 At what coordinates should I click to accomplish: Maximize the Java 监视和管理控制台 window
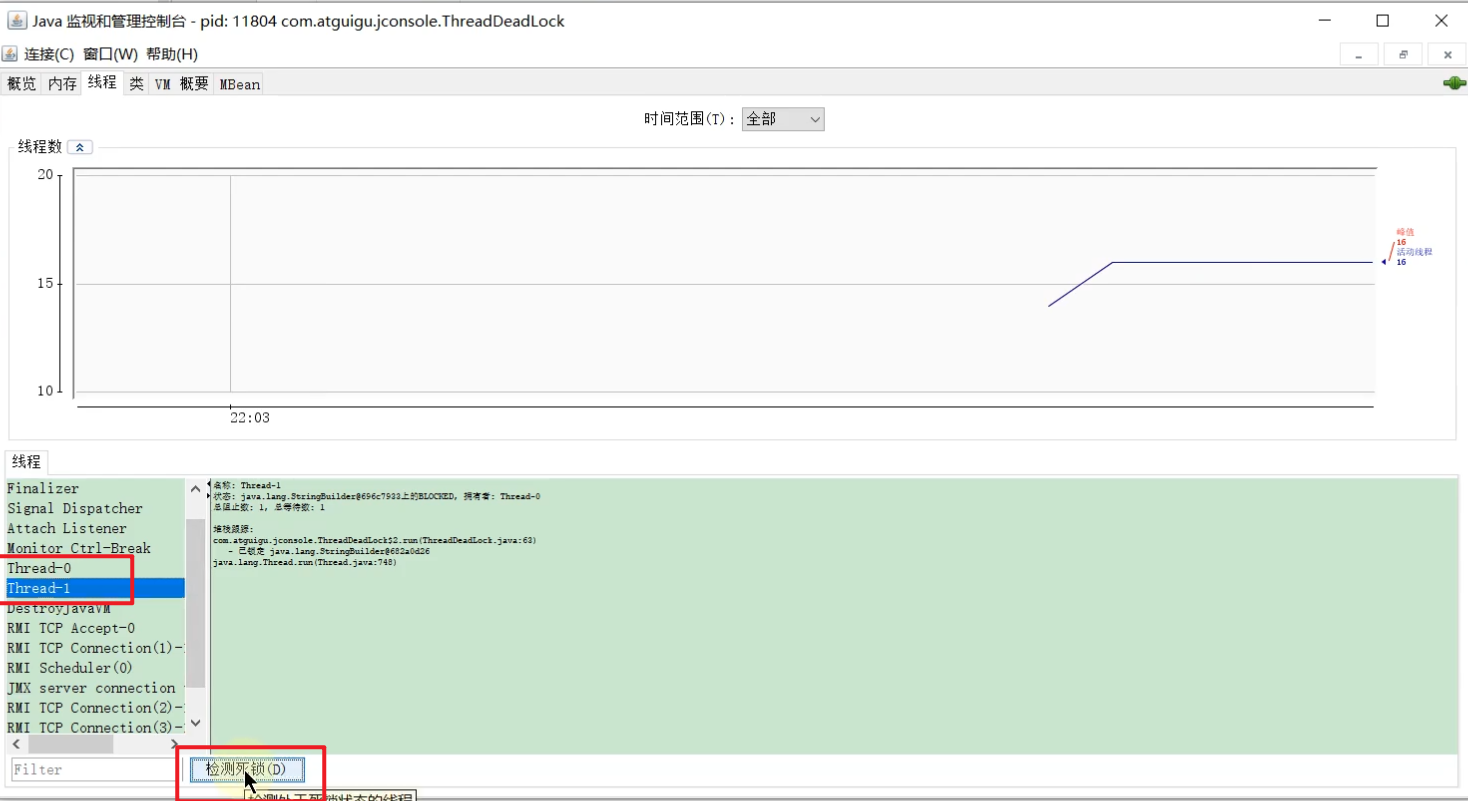pyautogui.click(x=1383, y=20)
